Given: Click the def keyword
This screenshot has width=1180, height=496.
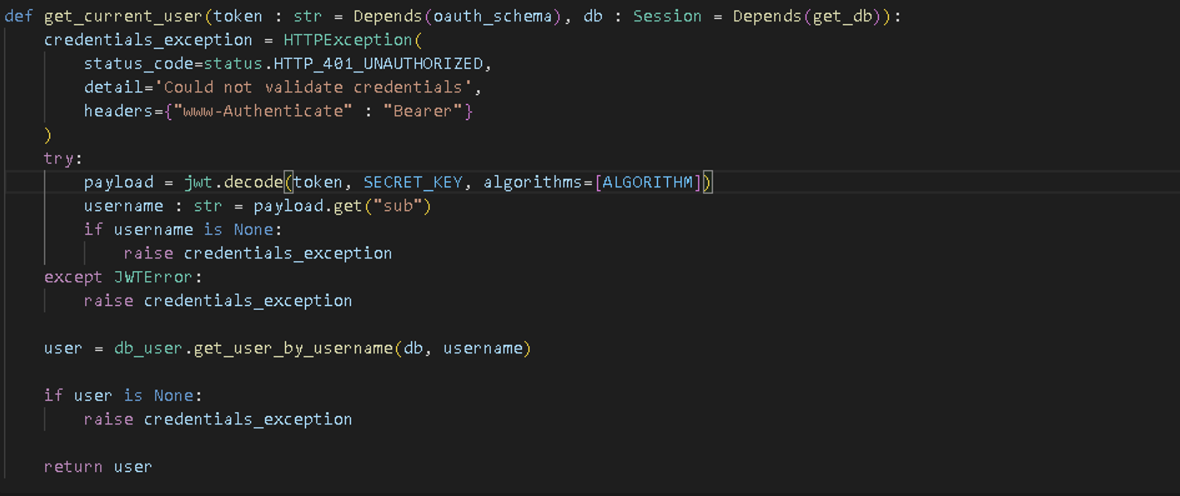Looking at the screenshot, I should tap(19, 17).
